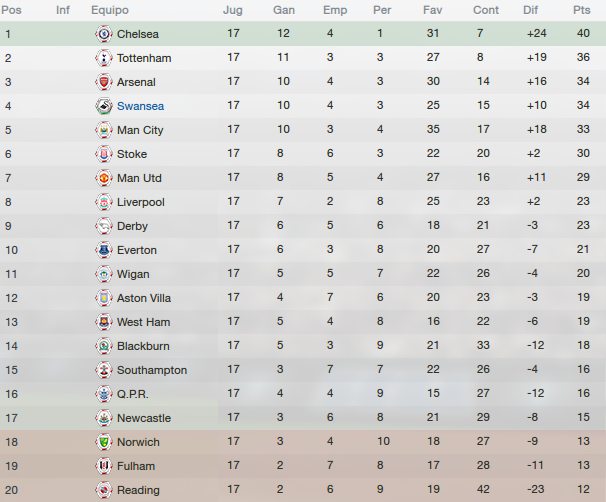Sort by the Gan column header

click(x=284, y=10)
